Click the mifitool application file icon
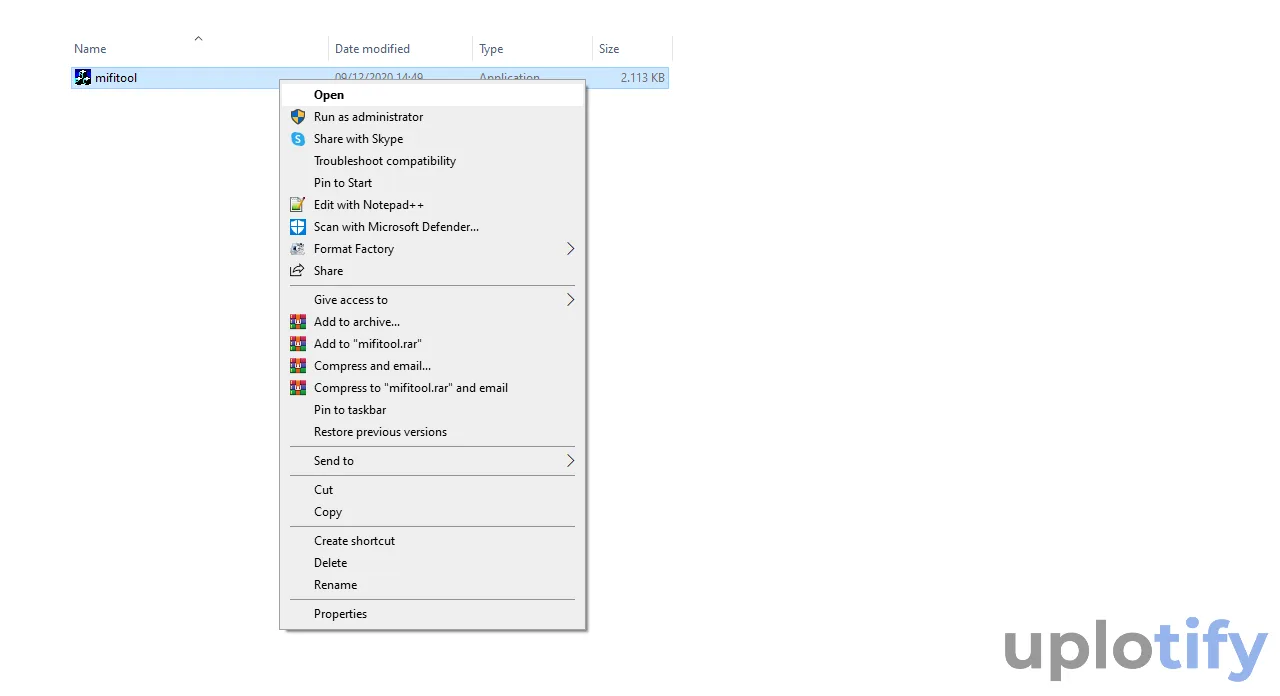The width and height of the screenshot is (1280, 696). (83, 77)
